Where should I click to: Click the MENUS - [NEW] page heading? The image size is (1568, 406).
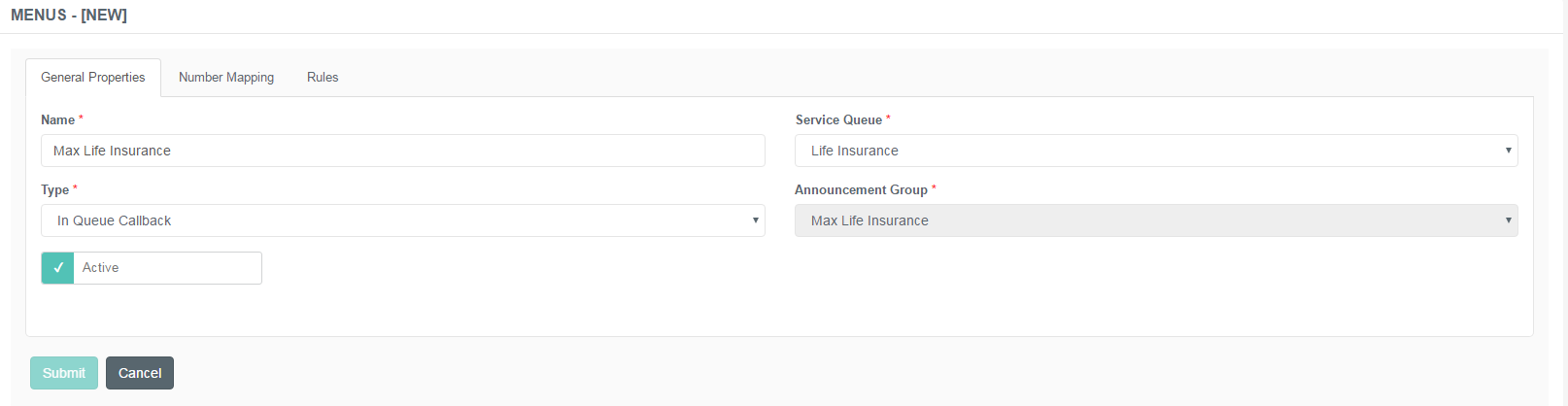69,16
